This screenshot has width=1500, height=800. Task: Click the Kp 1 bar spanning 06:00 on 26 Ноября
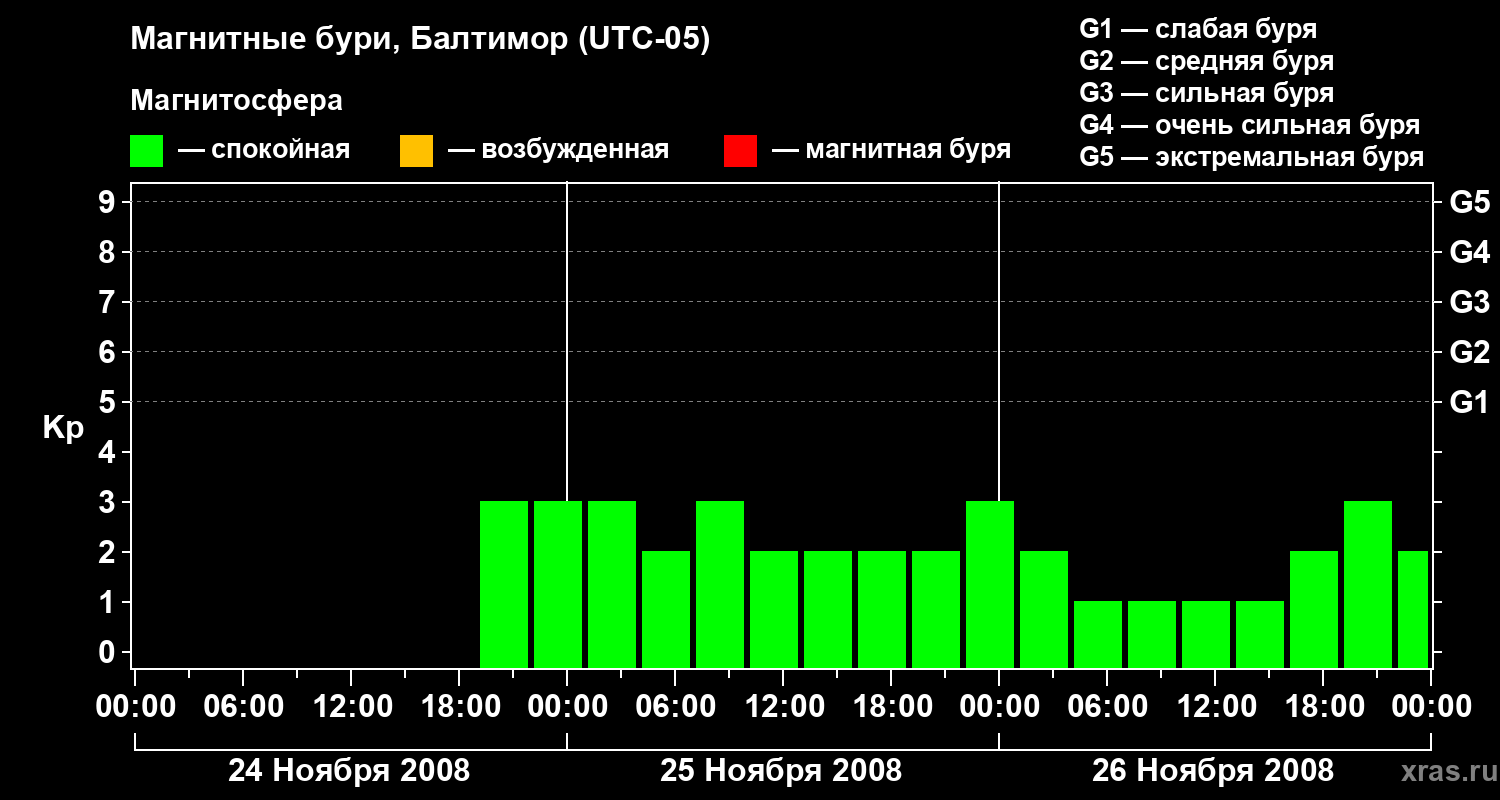click(x=1098, y=634)
